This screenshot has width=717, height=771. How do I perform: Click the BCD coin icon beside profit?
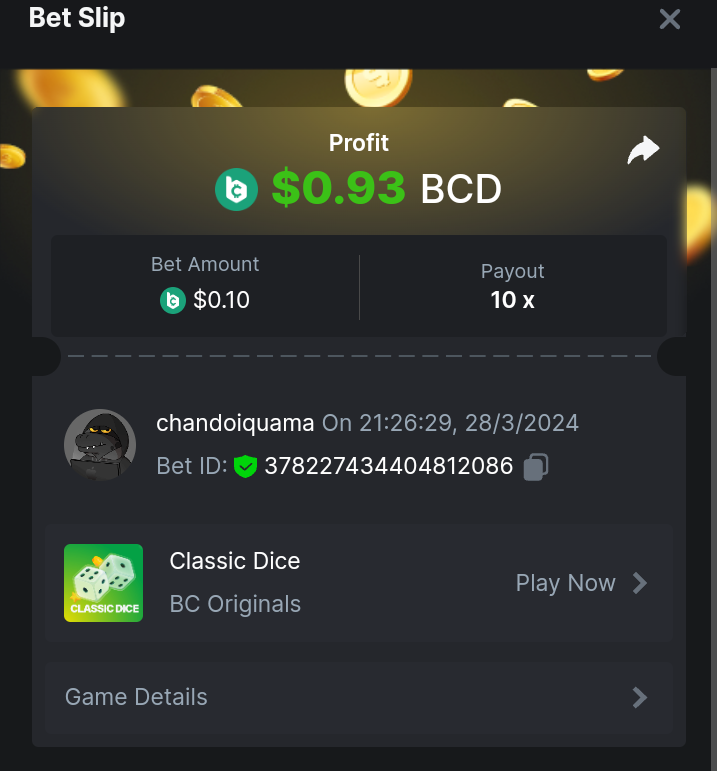click(237, 189)
